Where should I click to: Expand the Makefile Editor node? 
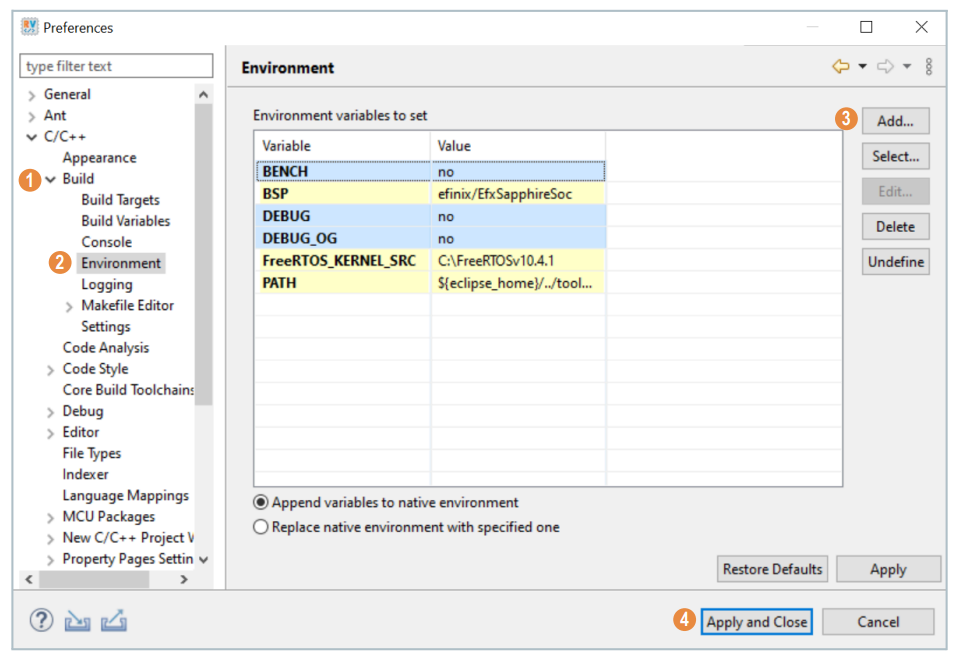[69, 306]
